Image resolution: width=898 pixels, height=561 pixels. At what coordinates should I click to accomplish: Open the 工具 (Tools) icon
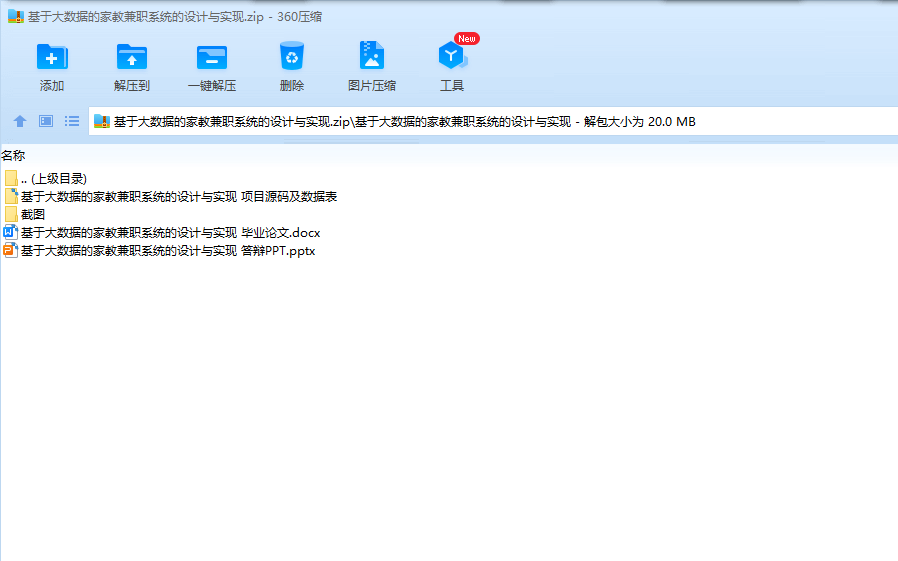tap(452, 56)
